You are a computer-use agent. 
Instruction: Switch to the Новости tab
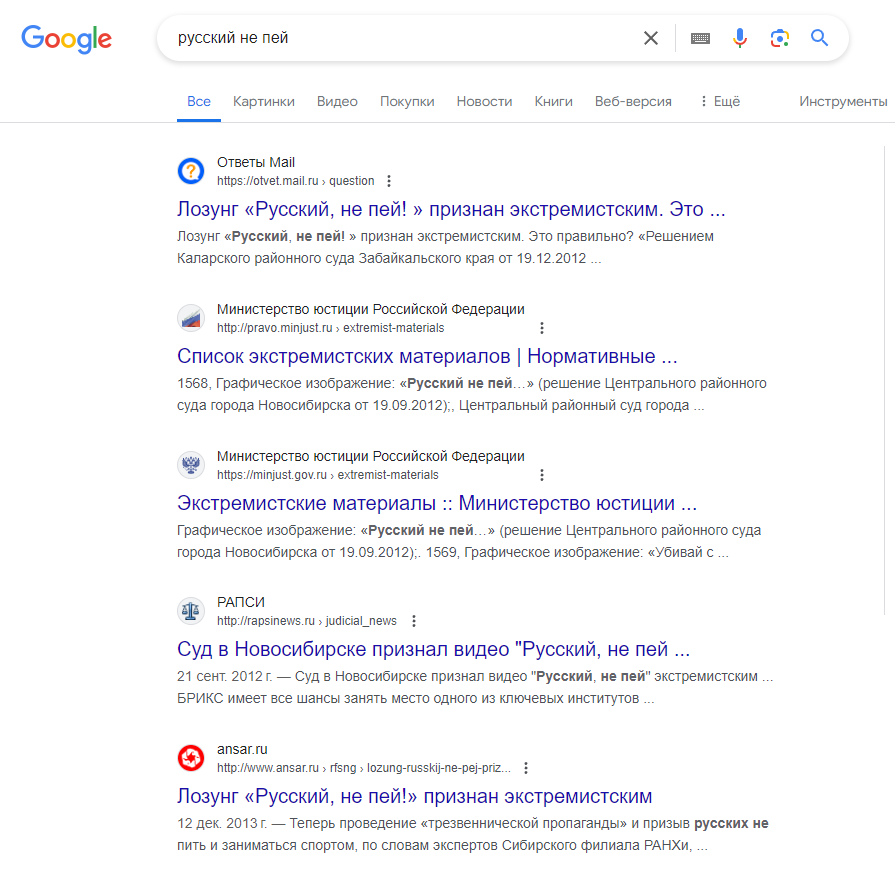[484, 101]
